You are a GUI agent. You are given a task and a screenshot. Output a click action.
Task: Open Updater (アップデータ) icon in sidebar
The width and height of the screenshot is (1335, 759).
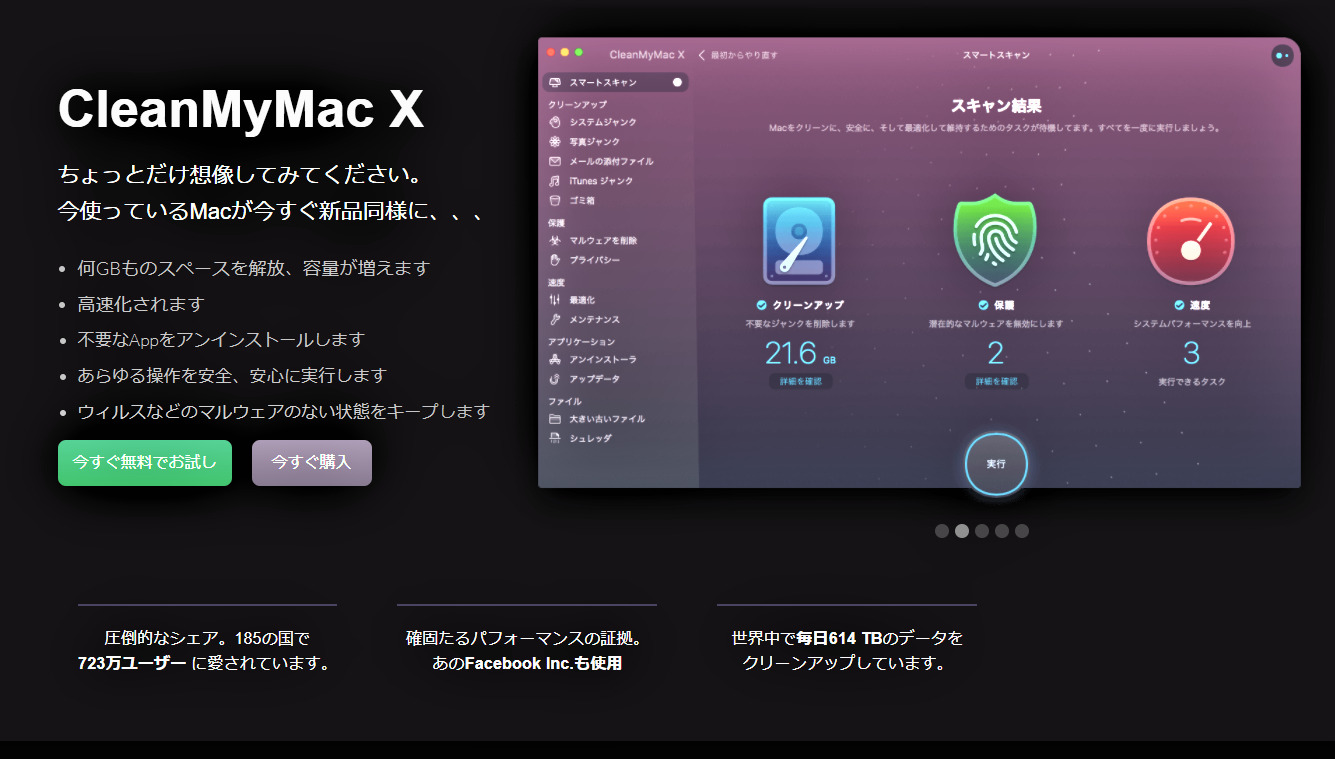click(x=555, y=379)
